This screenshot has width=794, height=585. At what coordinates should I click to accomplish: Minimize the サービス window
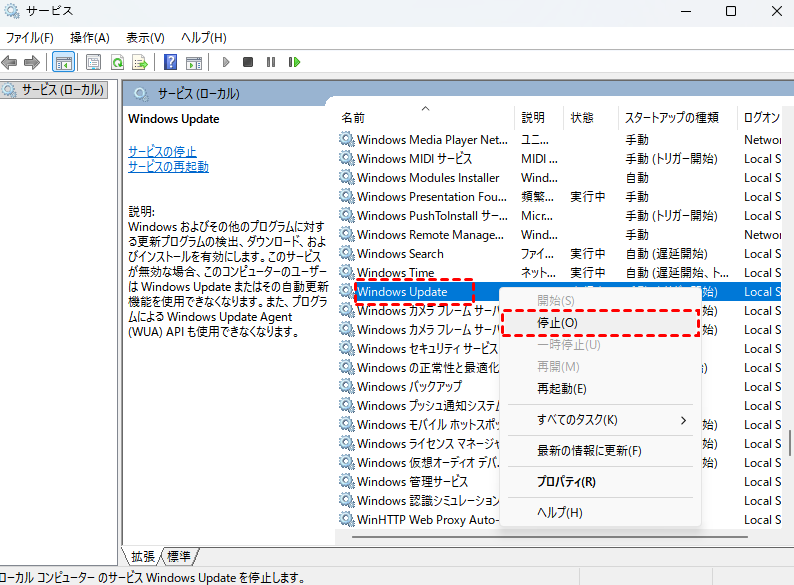[686, 11]
